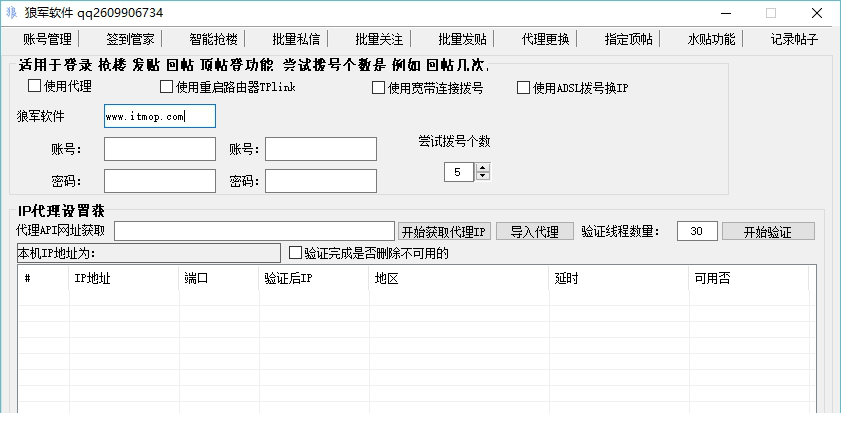The image size is (841, 429).
Task: Switch to the 代理更换 tab
Action: coord(546,39)
